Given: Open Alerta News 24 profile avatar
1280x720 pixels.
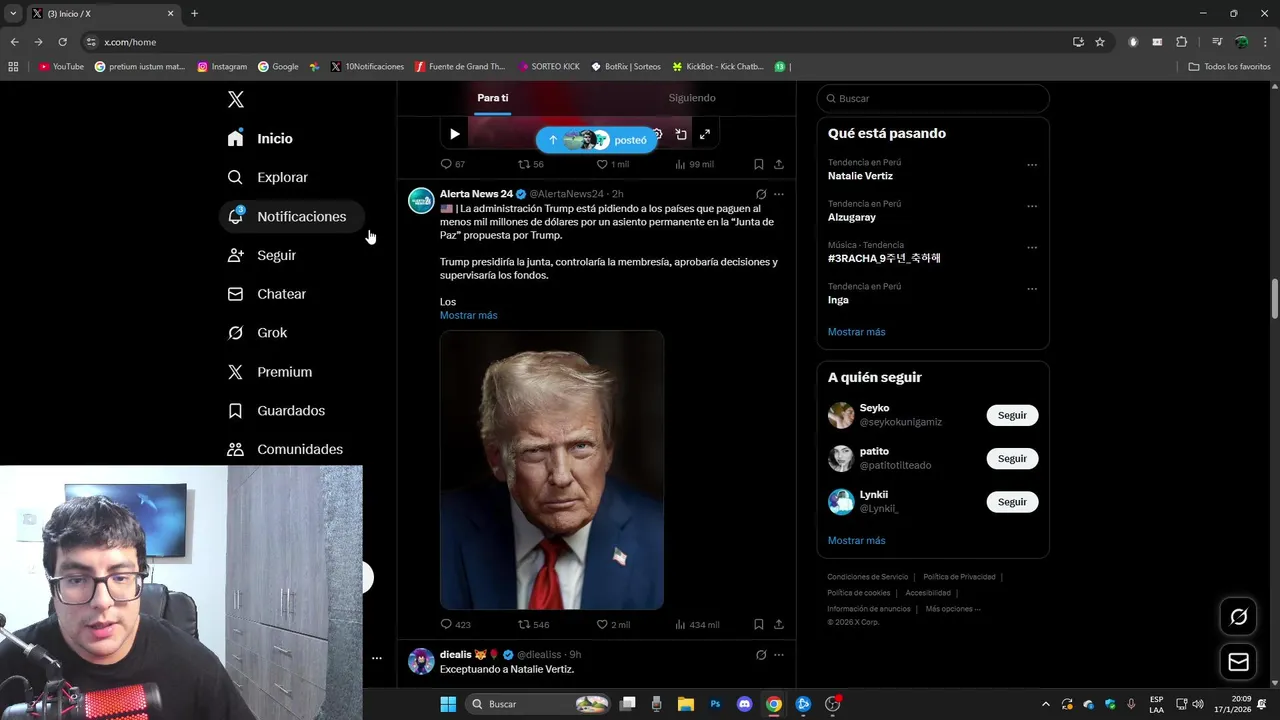Looking at the screenshot, I should click(x=421, y=200).
